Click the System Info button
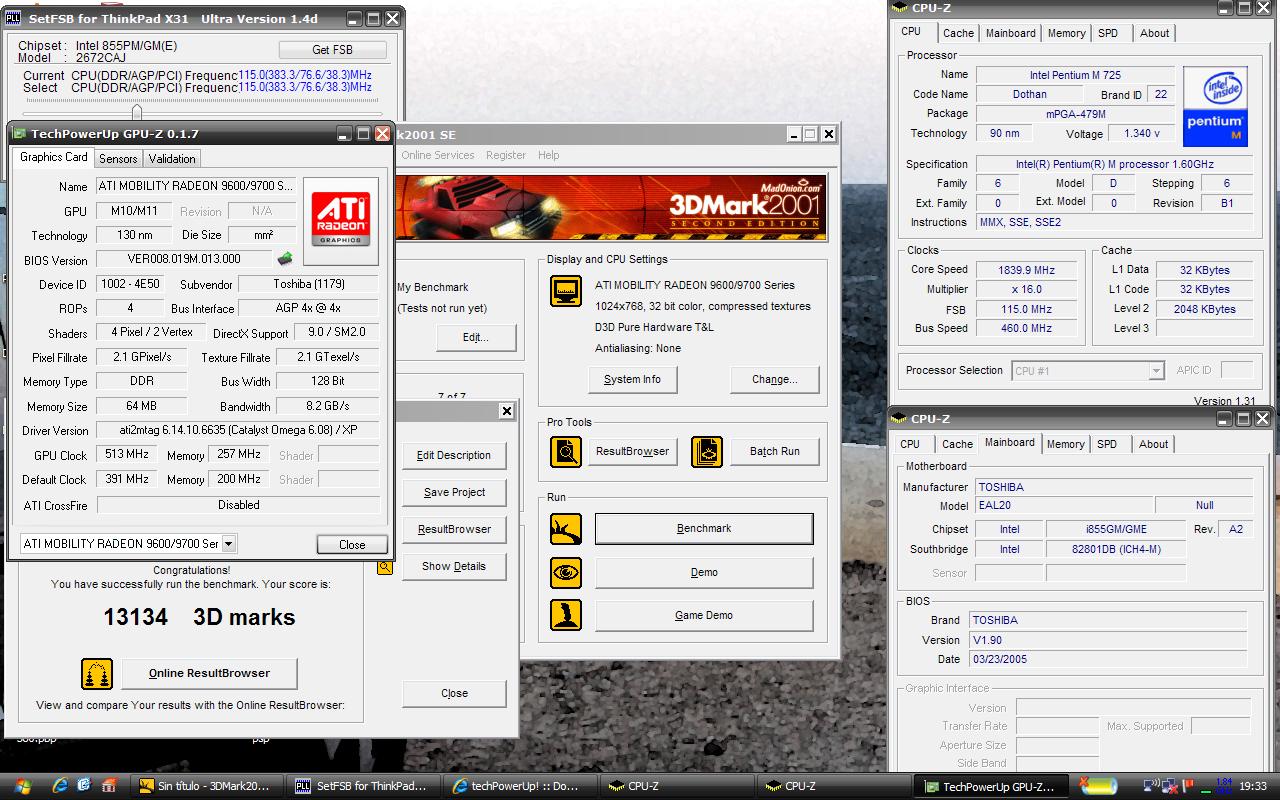 632,380
